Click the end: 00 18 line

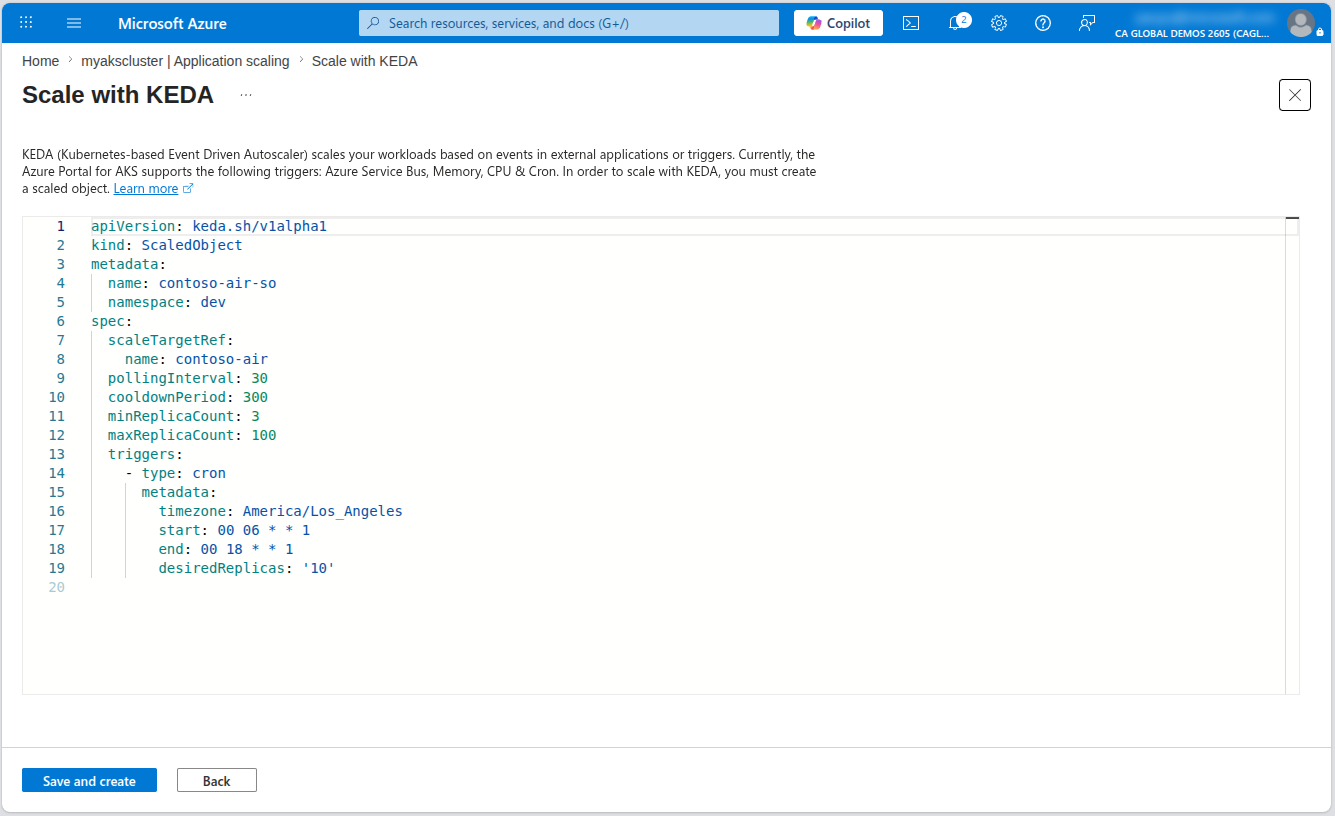[x=226, y=549]
